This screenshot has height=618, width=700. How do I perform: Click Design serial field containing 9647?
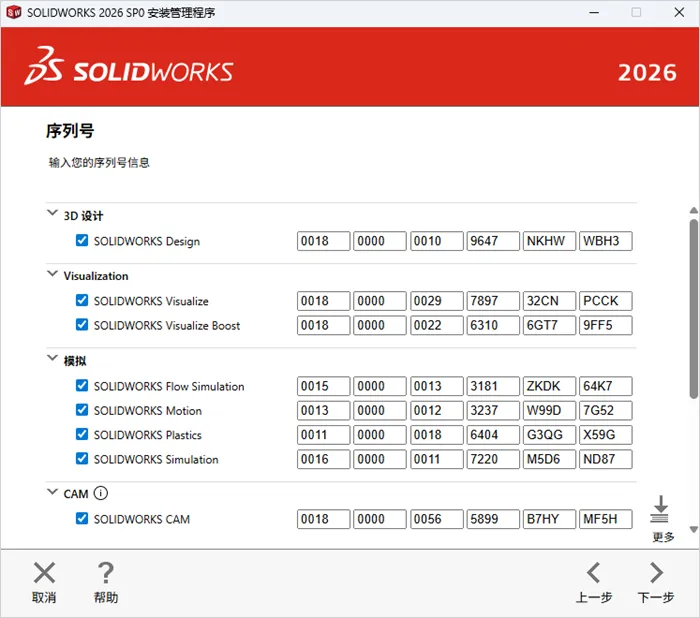(493, 241)
